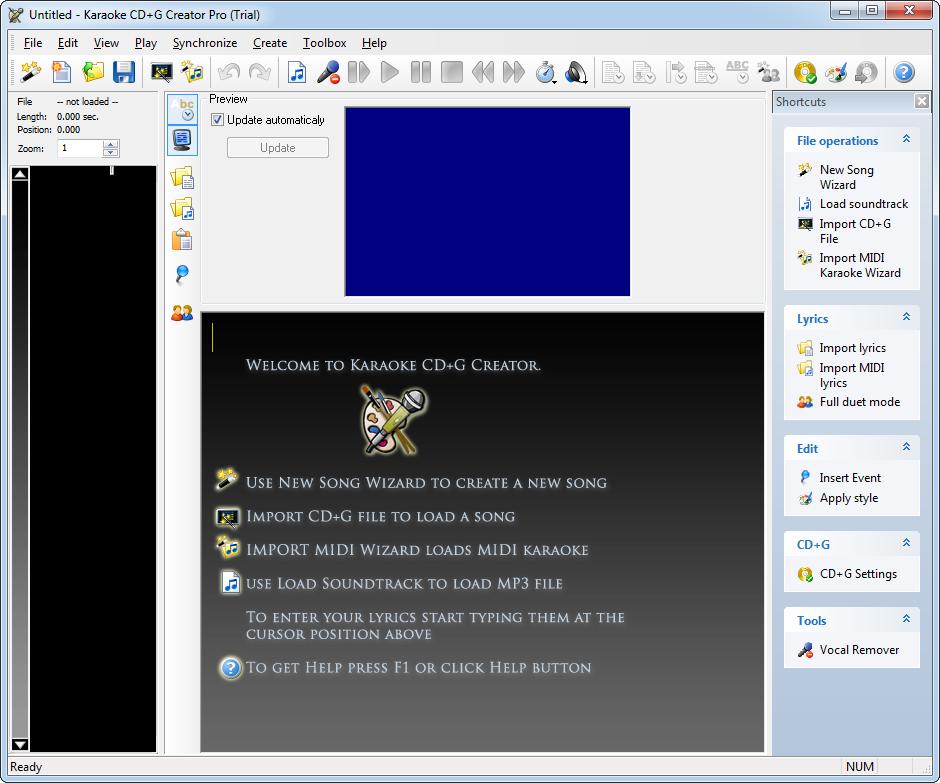Collapse the File operations section
The width and height of the screenshot is (940, 783).
tap(906, 139)
